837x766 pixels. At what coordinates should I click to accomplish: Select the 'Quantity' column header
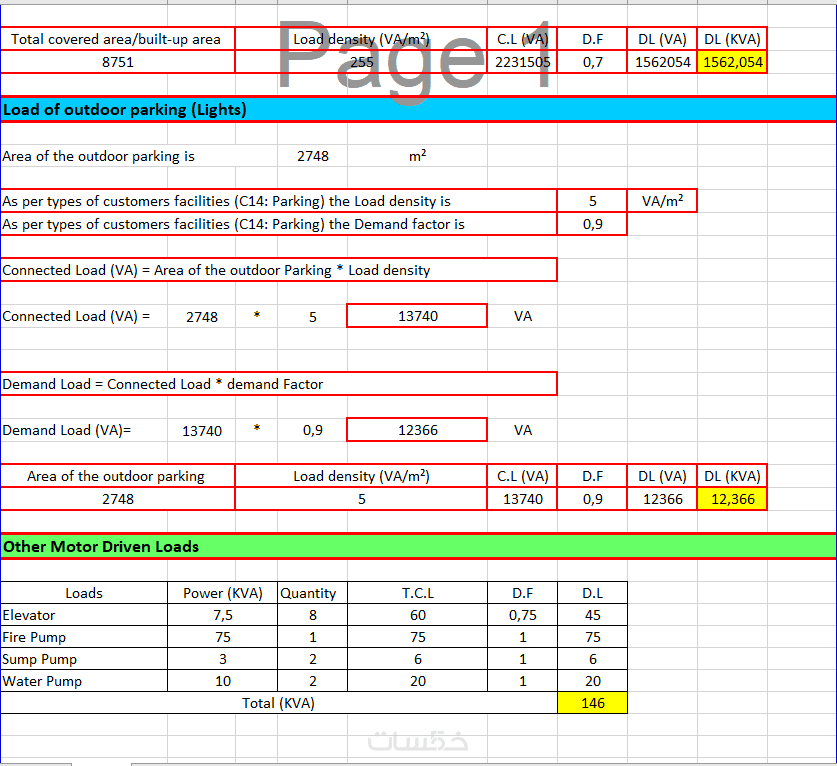pyautogui.click(x=313, y=593)
